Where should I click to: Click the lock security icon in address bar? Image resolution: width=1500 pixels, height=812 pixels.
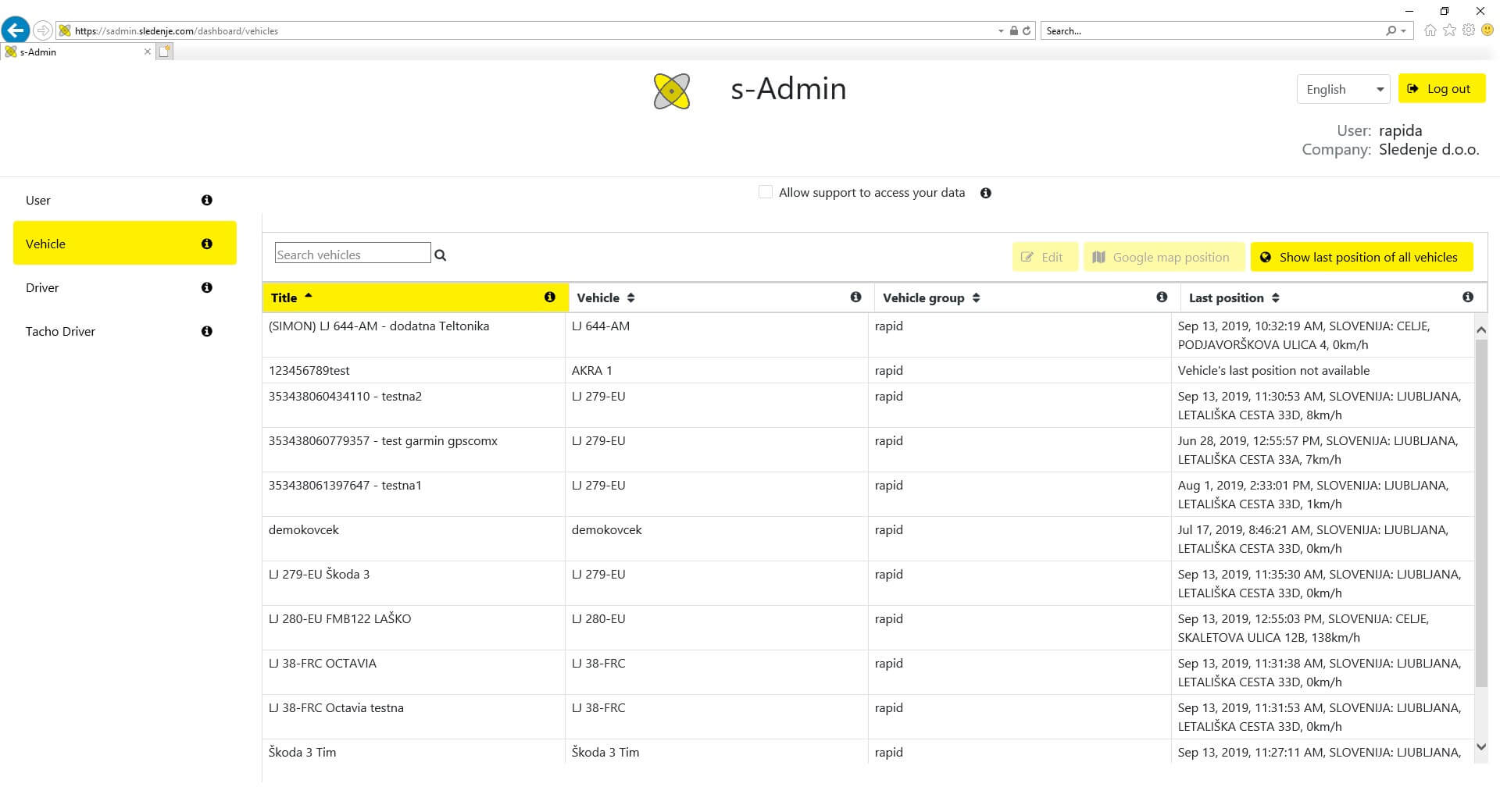click(1013, 31)
